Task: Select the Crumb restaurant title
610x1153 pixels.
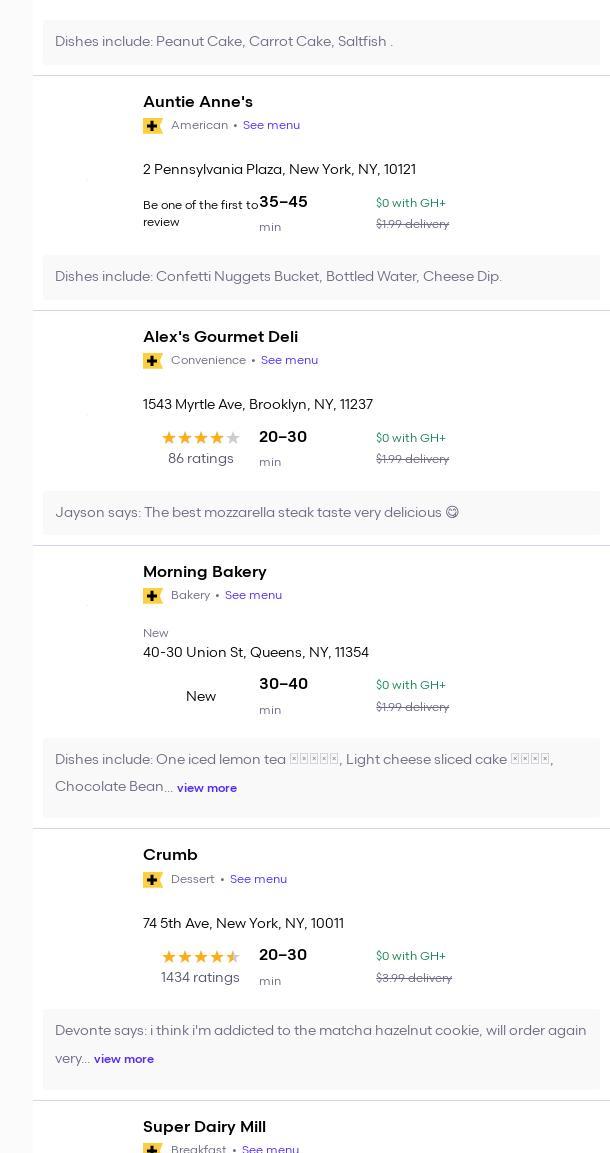Action: (170, 855)
